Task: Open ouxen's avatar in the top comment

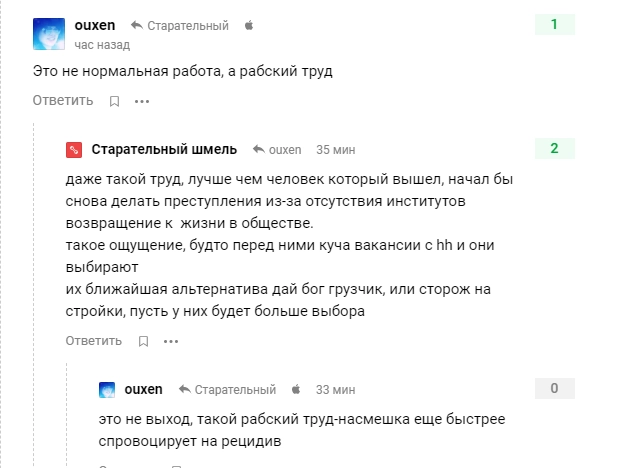Action: [x=49, y=34]
